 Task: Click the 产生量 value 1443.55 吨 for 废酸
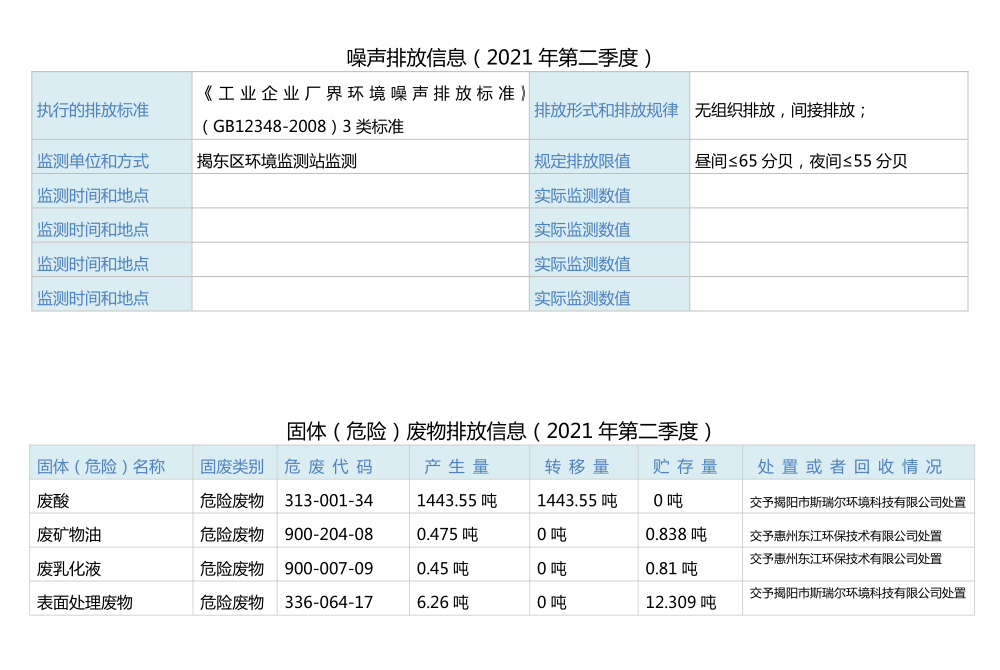click(x=457, y=501)
